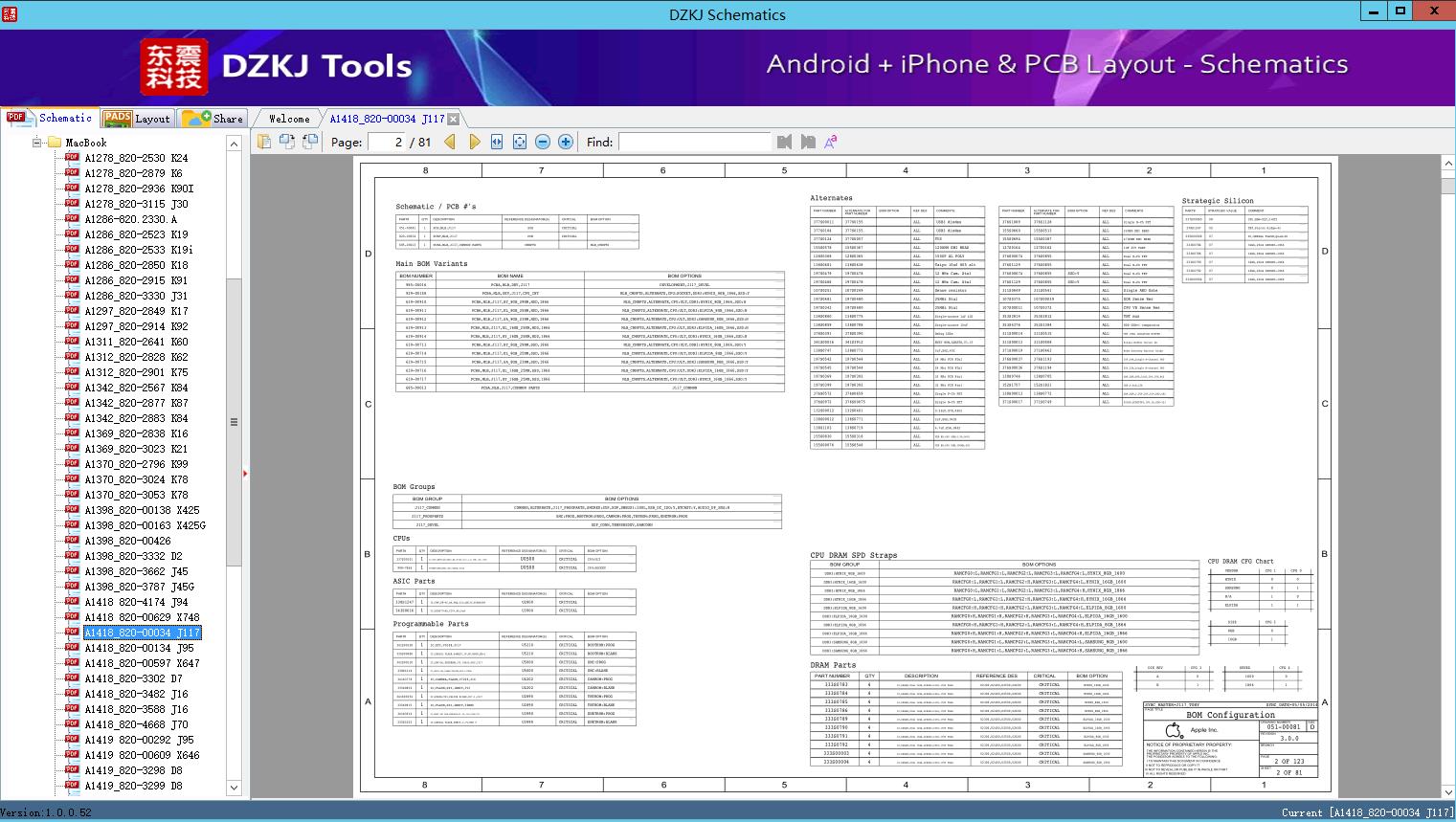The image size is (1456, 822).
Task: Zoom in with the plus icon
Action: point(566,142)
